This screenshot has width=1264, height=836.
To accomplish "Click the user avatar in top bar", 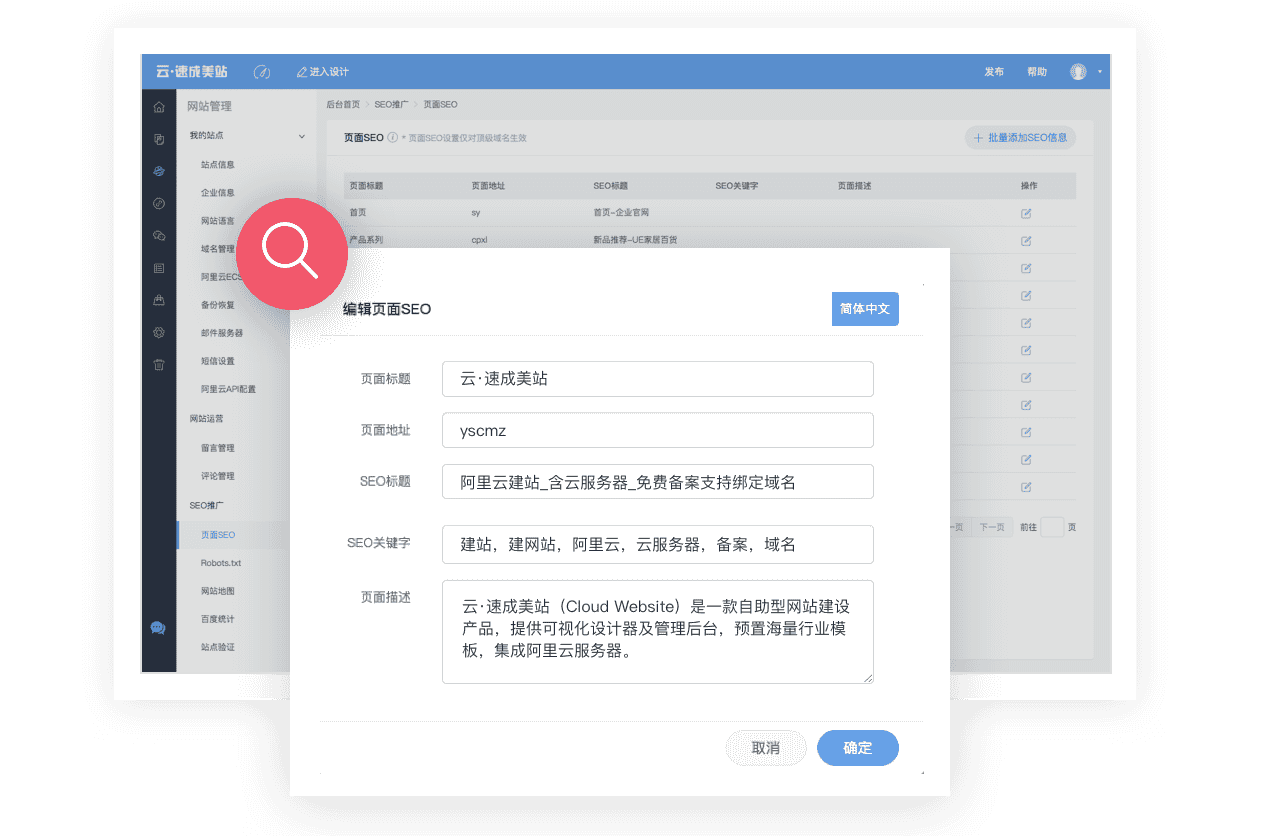I will pyautogui.click(x=1078, y=72).
